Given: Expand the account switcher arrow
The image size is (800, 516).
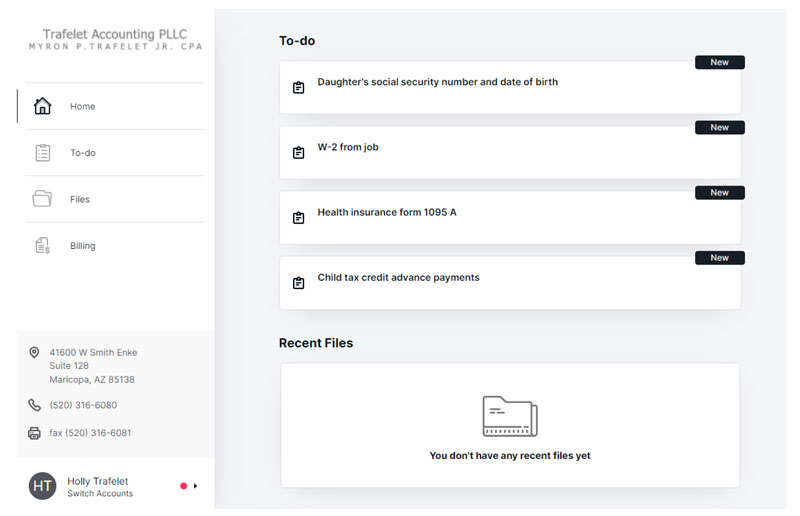Looking at the screenshot, I should pyautogui.click(x=195, y=486).
